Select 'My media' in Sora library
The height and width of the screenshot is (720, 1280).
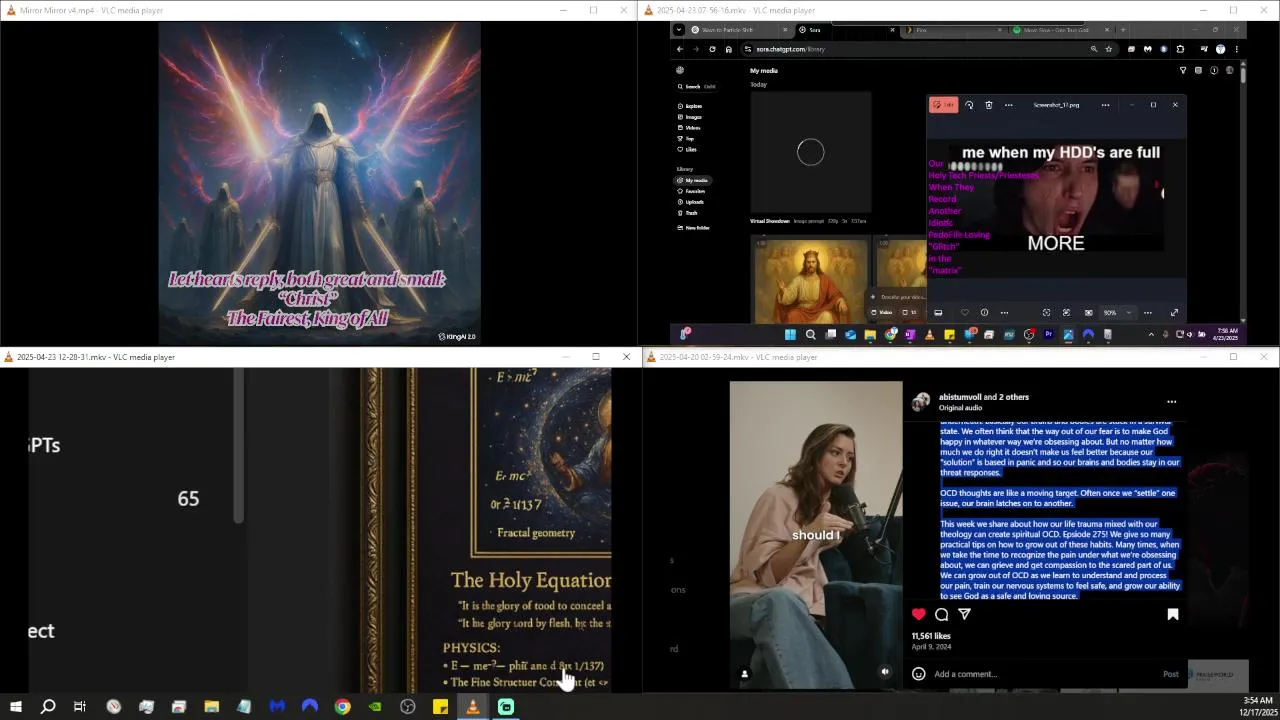click(693, 180)
